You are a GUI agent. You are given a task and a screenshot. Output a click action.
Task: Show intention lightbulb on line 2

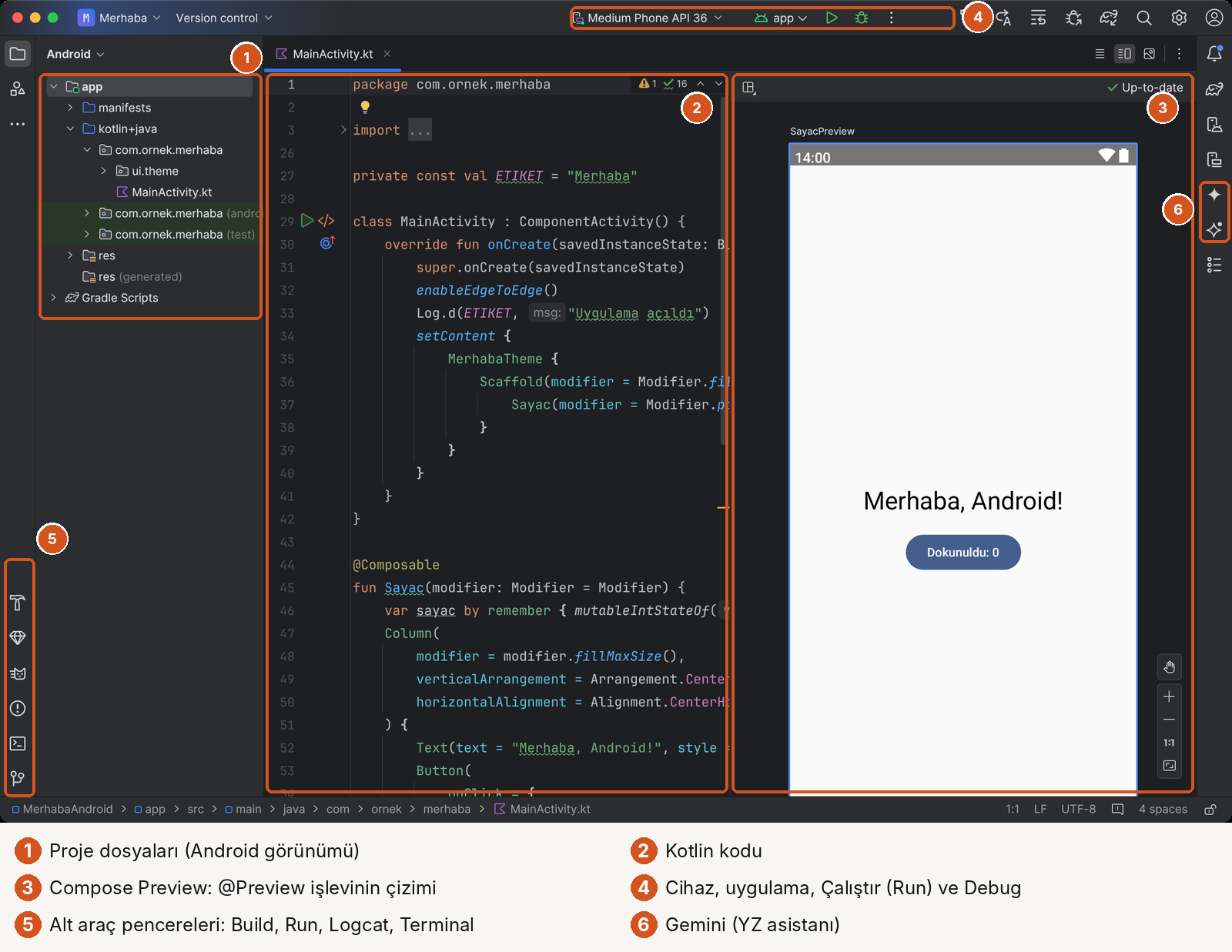[x=365, y=107]
